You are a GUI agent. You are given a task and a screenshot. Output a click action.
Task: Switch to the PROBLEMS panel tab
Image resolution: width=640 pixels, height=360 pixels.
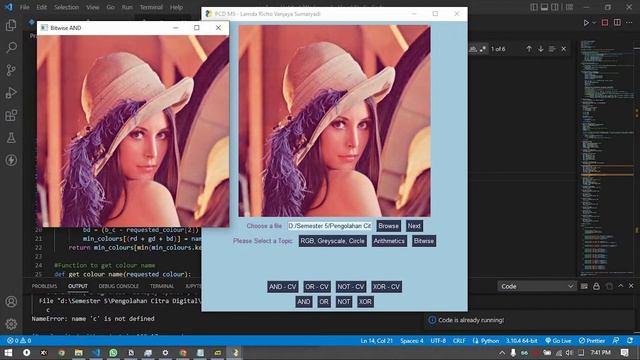(44, 286)
